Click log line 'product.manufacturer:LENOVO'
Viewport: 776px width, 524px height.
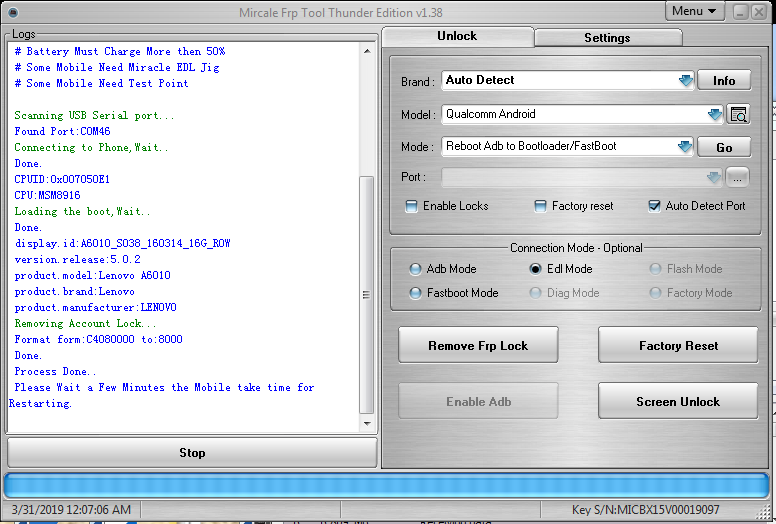tap(96, 308)
